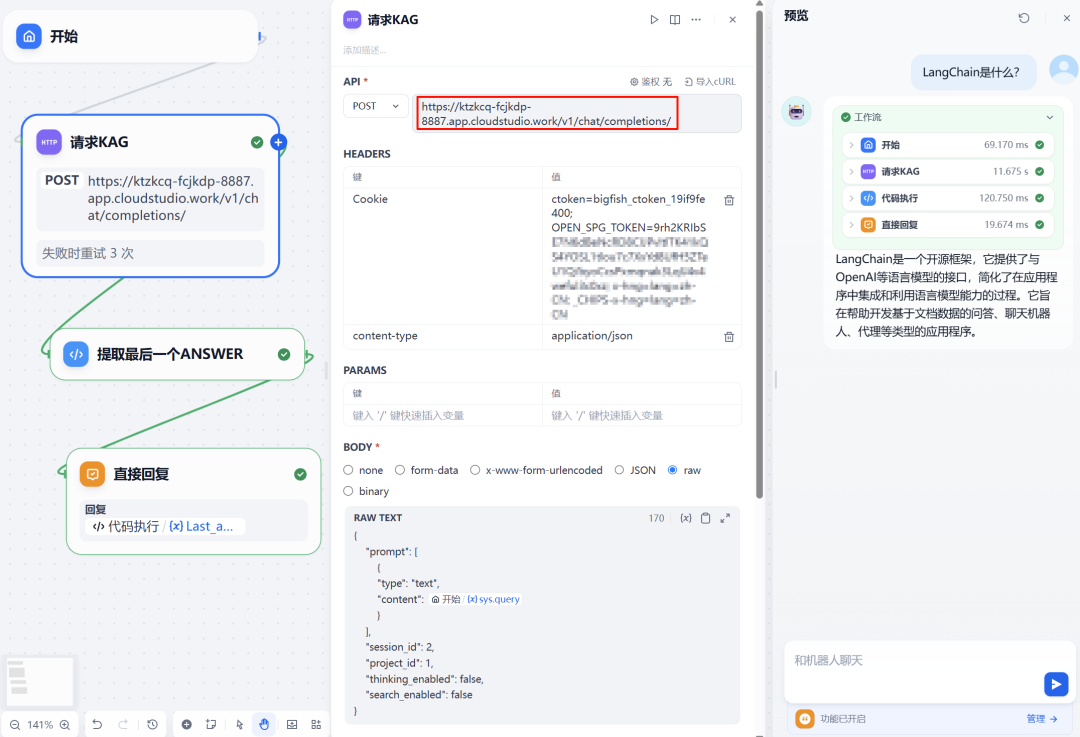This screenshot has width=1080, height=737.
Task: Send the chat message with arrow button
Action: 1055,684
